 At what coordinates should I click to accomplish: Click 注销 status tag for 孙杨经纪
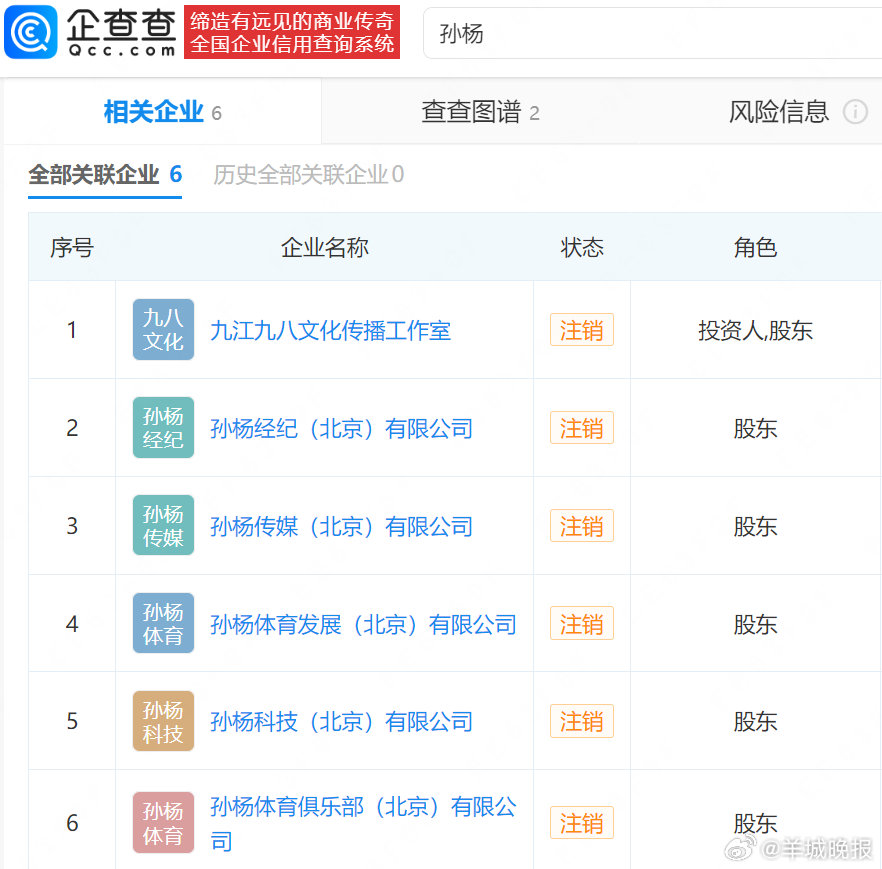point(582,427)
